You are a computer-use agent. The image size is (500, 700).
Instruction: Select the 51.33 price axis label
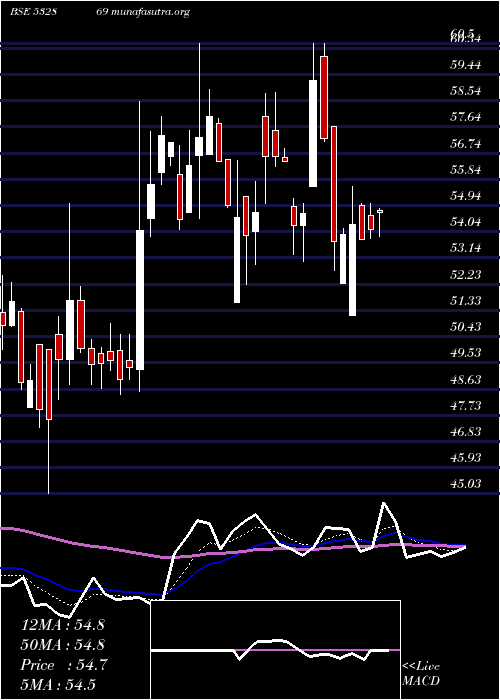466,300
